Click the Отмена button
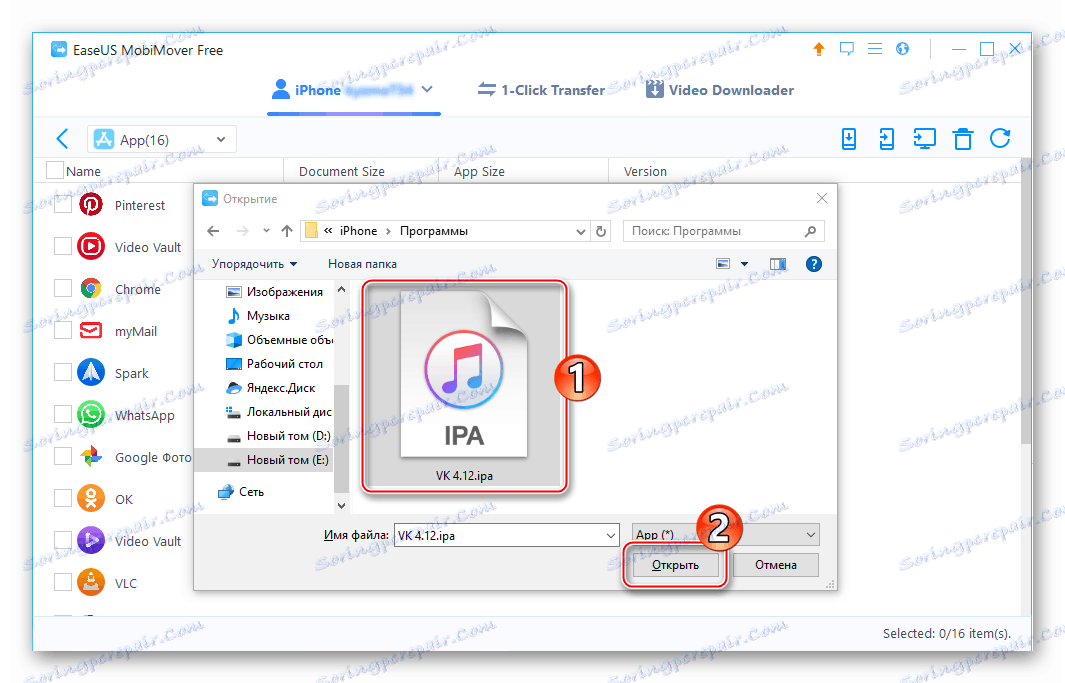The height and width of the screenshot is (683, 1065). pos(776,565)
